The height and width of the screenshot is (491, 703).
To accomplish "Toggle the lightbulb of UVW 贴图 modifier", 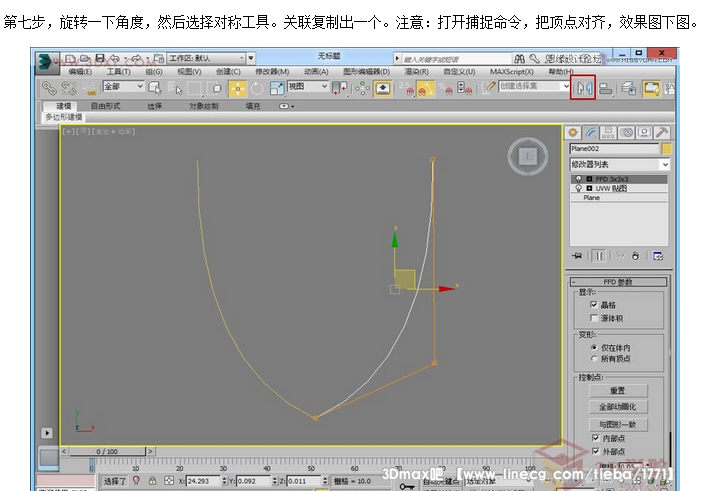I will [x=579, y=188].
